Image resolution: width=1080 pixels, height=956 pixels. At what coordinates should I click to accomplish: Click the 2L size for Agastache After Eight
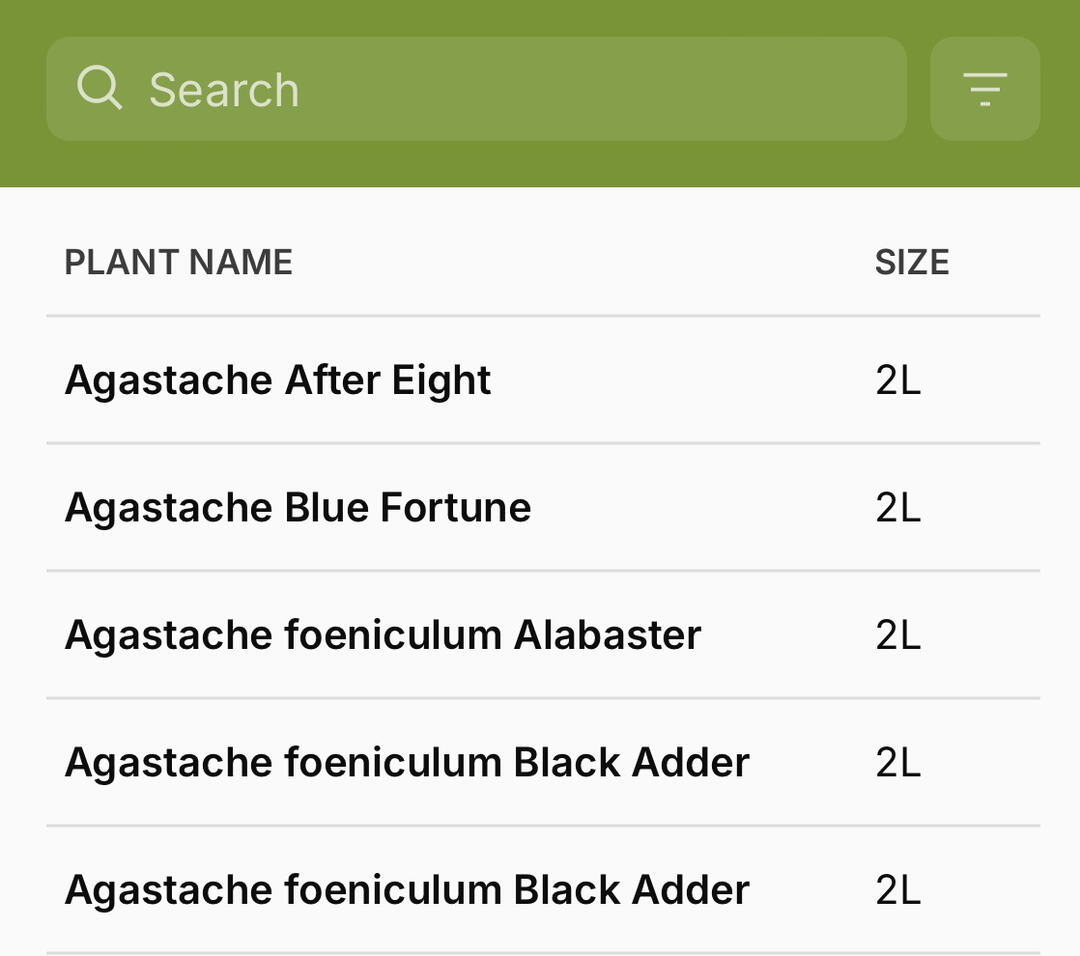[897, 380]
